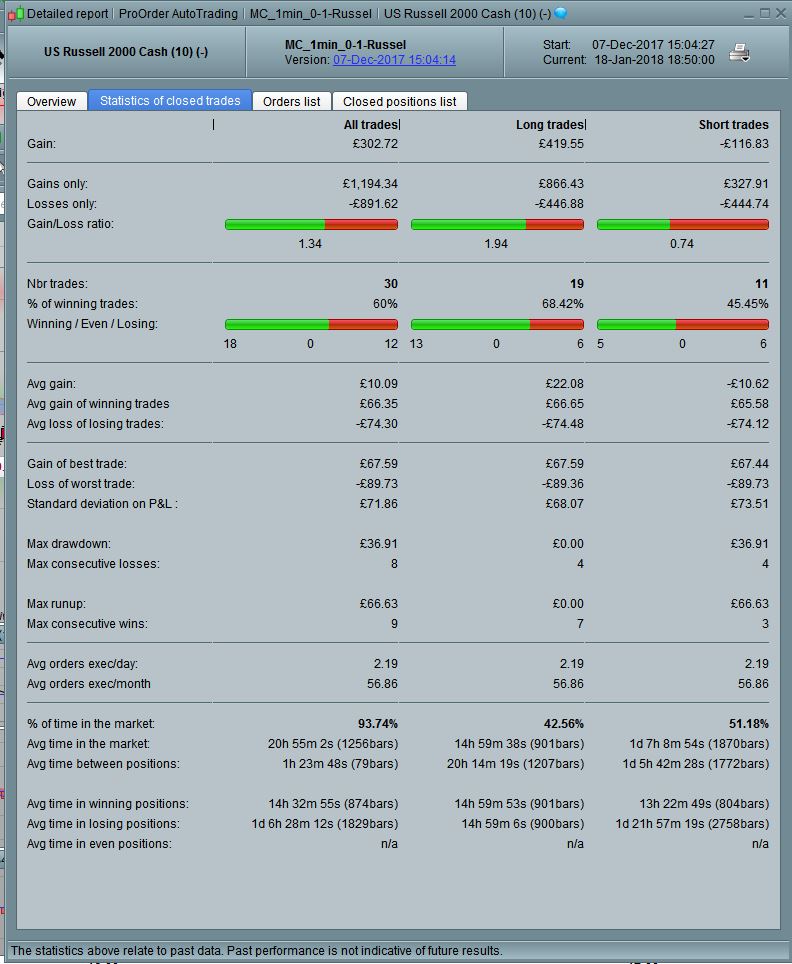Open the Closed positions list tab
The height and width of the screenshot is (964, 792).
[400, 101]
